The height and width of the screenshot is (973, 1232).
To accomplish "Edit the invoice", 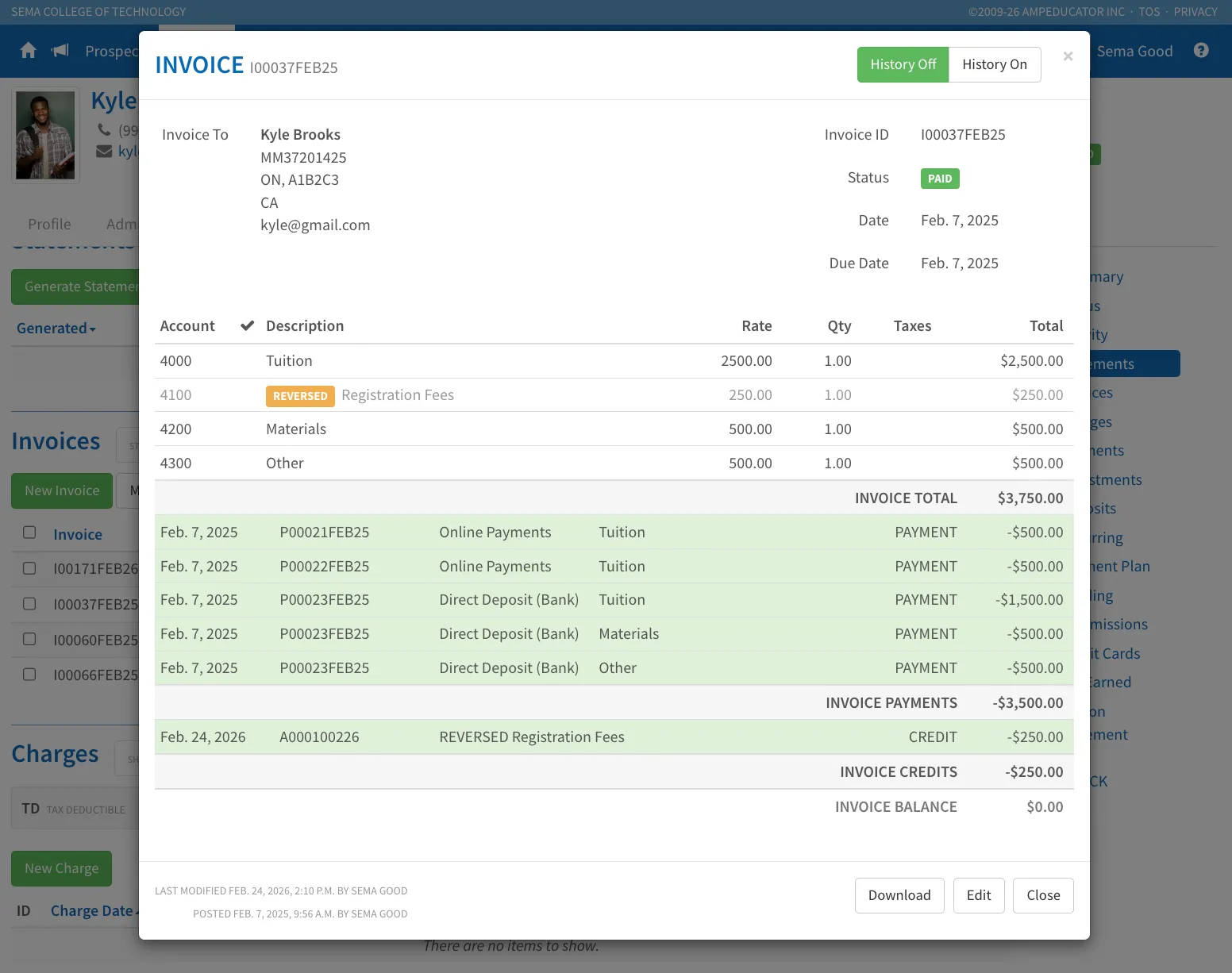I will (979, 895).
